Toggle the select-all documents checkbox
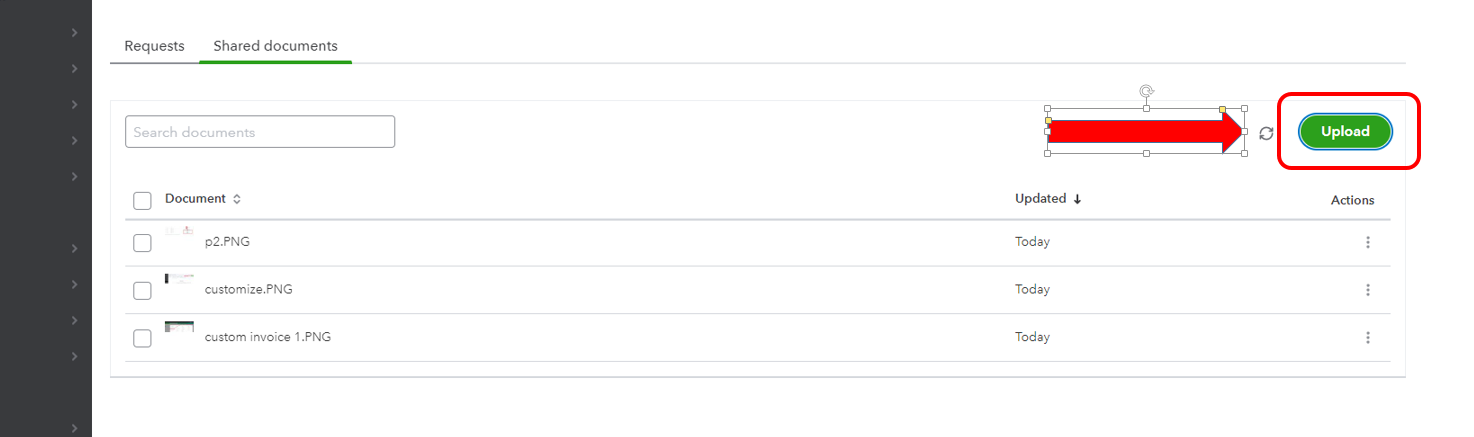1474x437 pixels. 142,201
